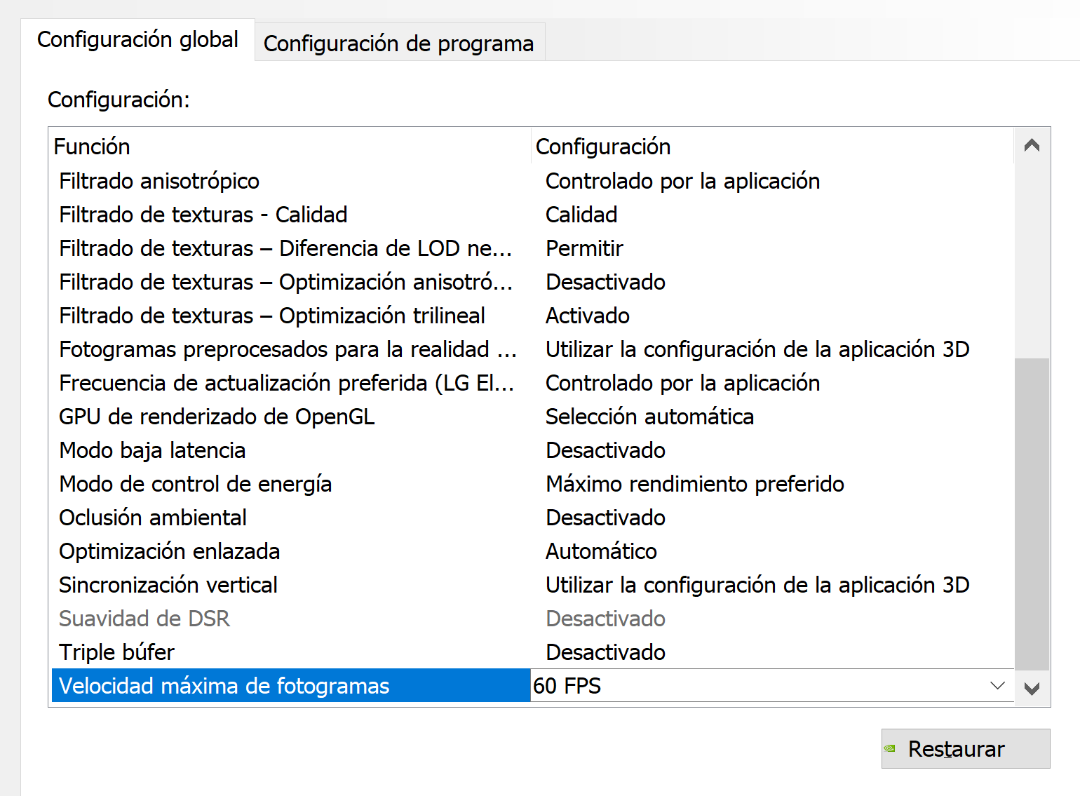Switch to Configuración de programa tab
Screen dimensions: 1080x796
(x=398, y=44)
